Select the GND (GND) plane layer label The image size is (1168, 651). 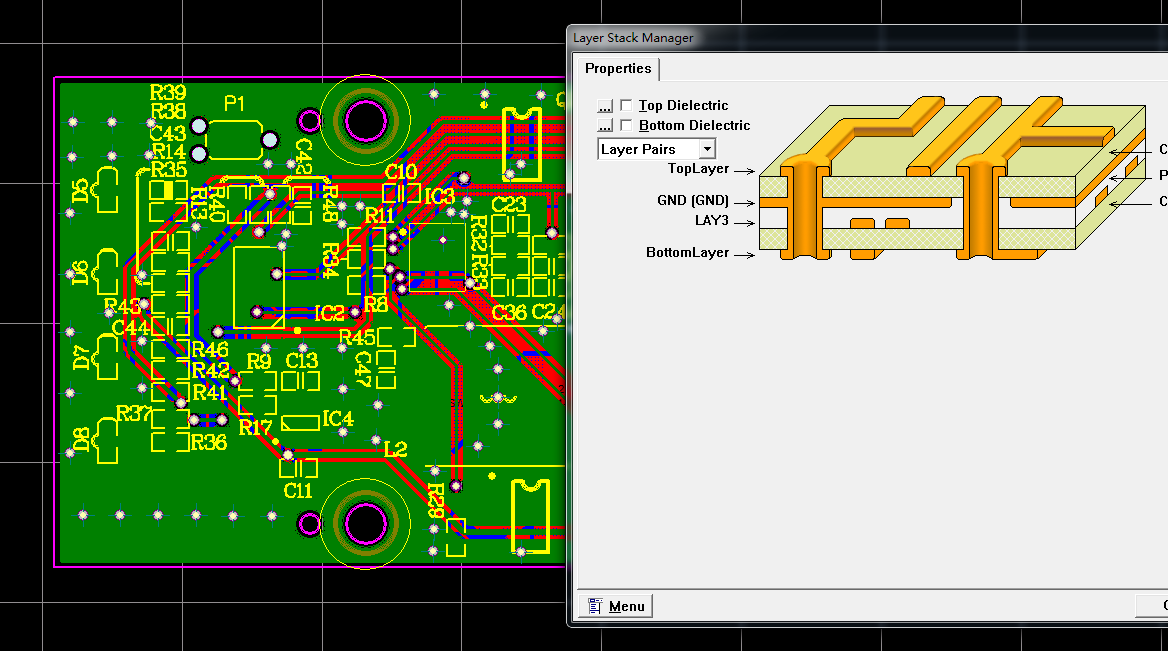[692, 201]
